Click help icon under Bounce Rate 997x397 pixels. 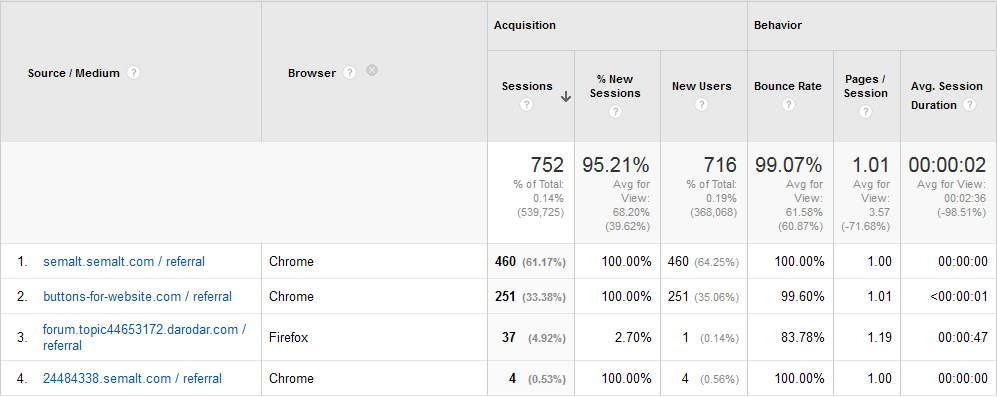click(x=788, y=106)
